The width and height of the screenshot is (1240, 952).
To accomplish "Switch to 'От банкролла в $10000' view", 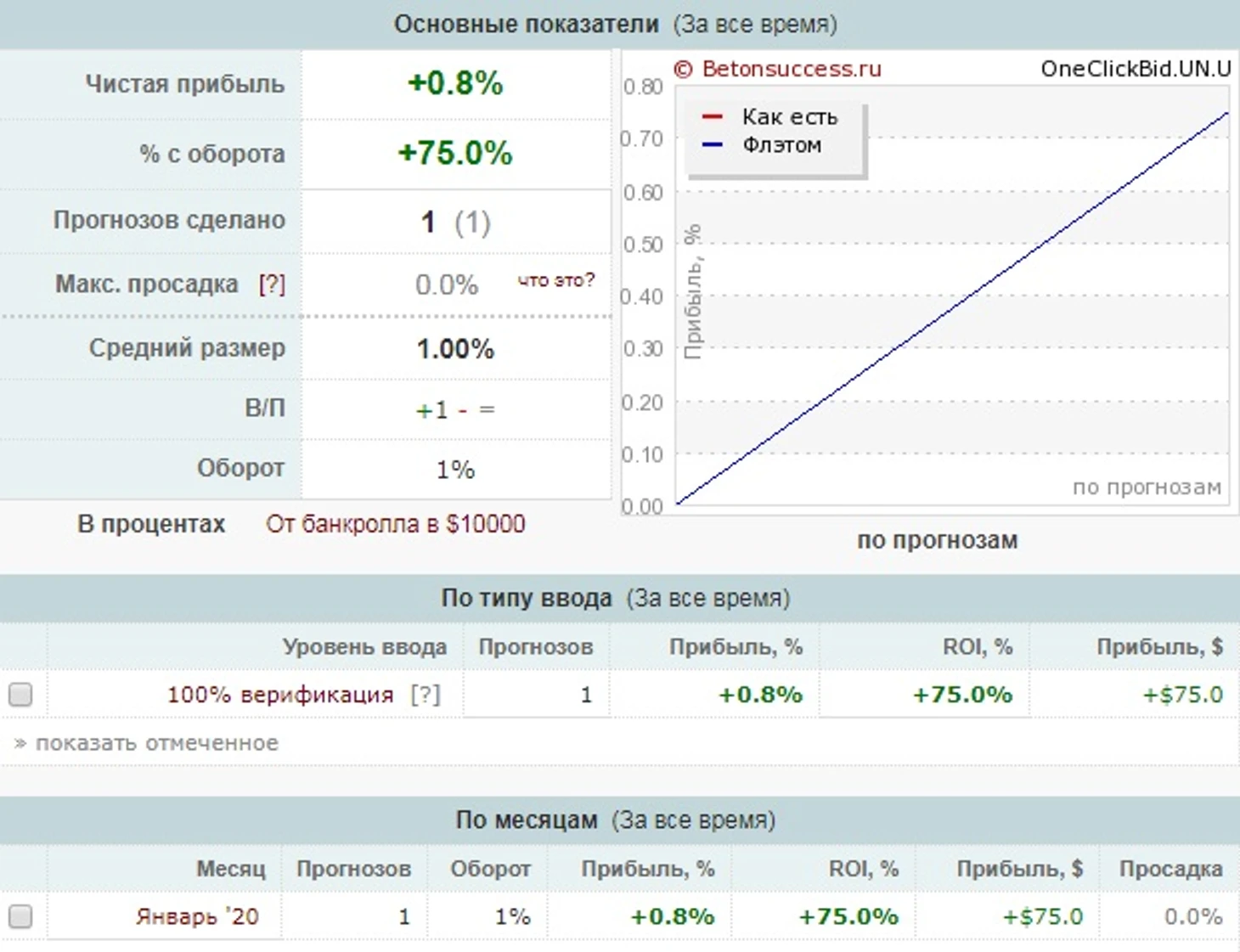I will click(395, 524).
